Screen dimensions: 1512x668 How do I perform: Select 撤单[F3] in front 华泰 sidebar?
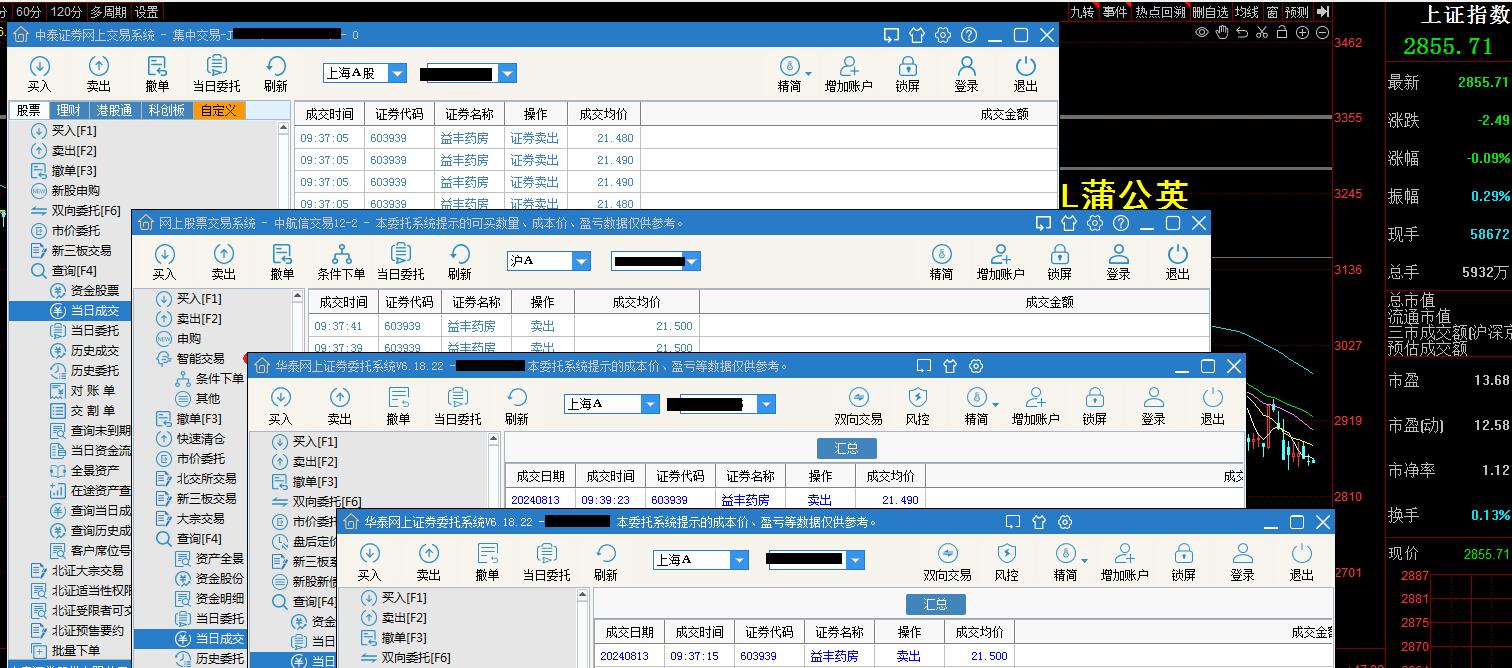[x=404, y=637]
